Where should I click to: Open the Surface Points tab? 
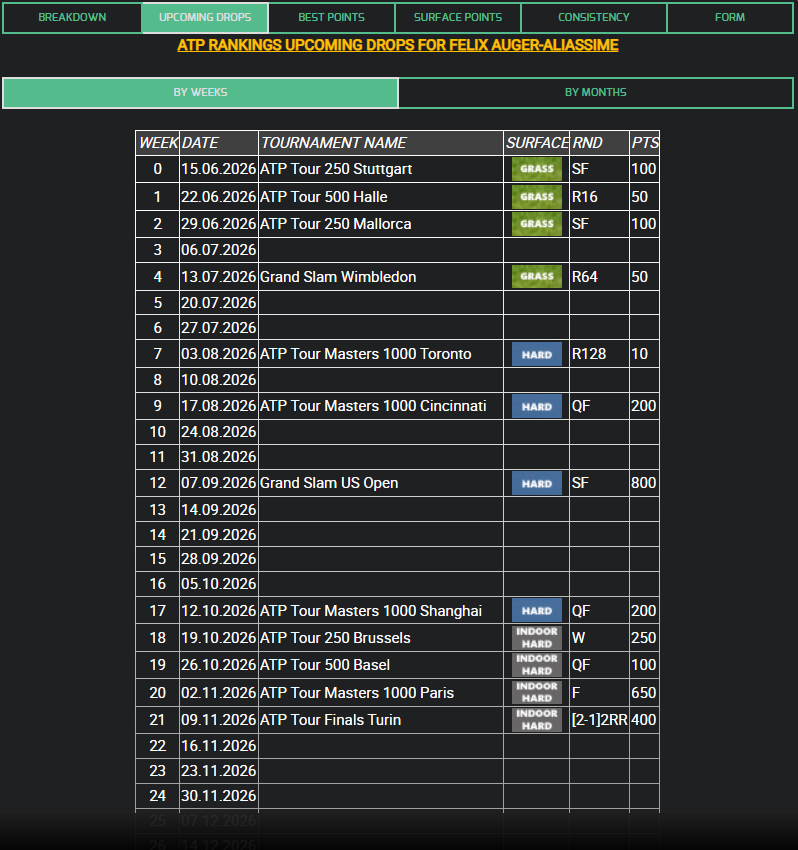pos(458,17)
